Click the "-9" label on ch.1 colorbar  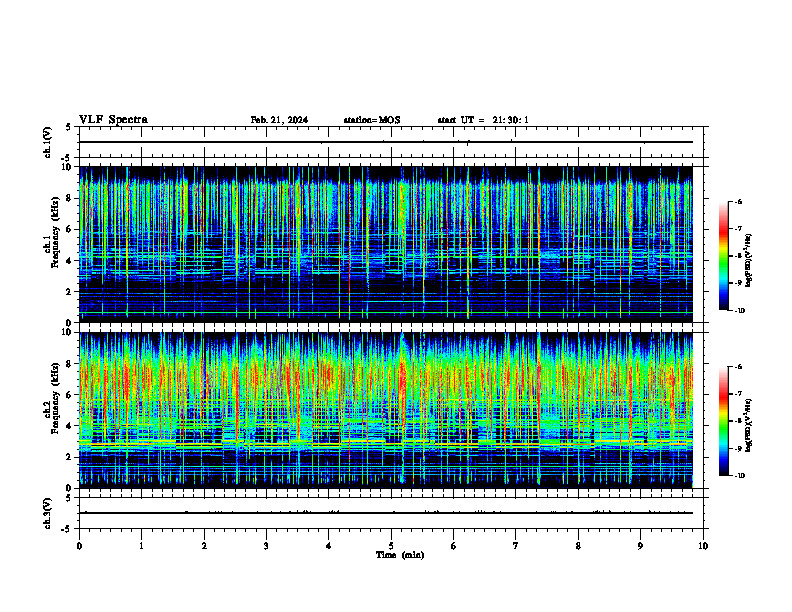point(739,283)
